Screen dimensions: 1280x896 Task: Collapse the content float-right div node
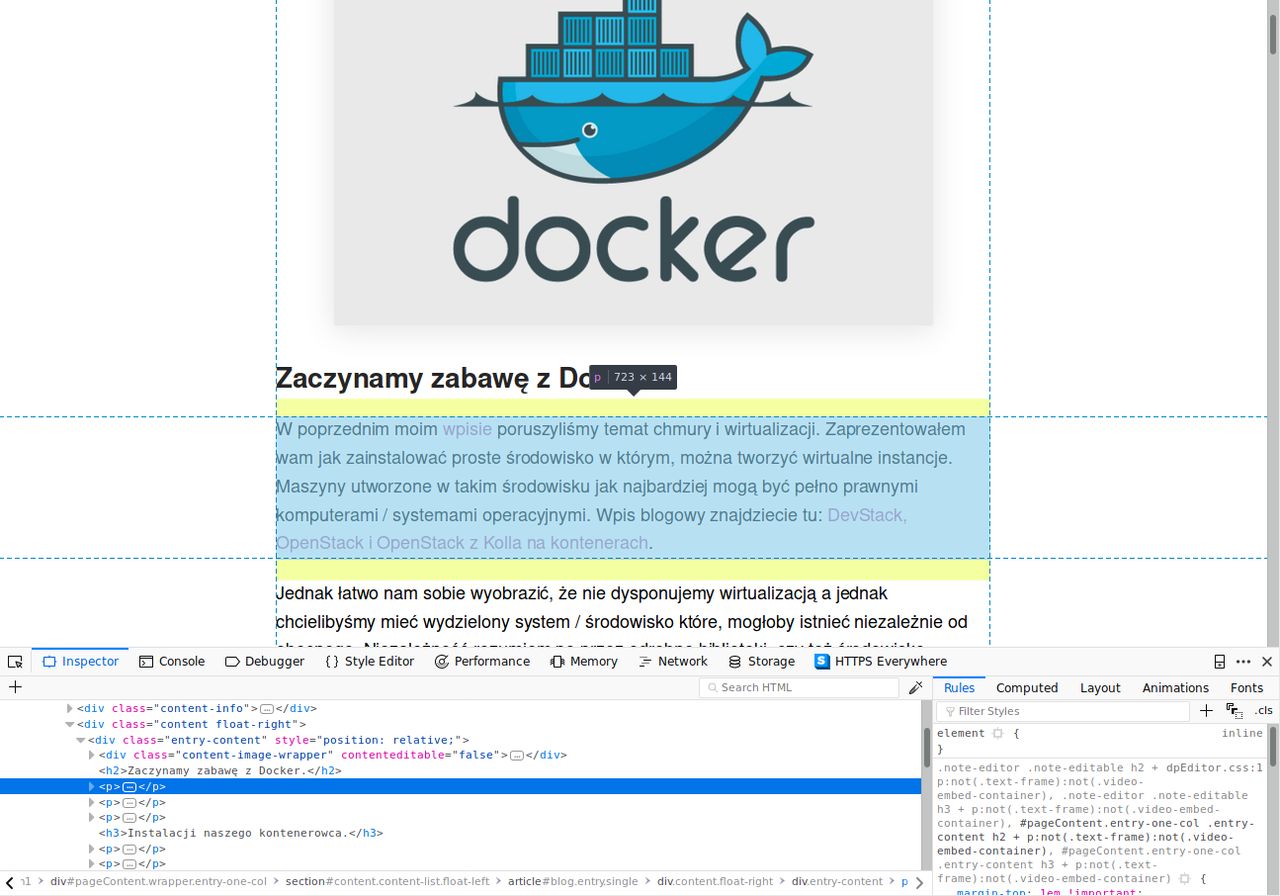coord(70,724)
